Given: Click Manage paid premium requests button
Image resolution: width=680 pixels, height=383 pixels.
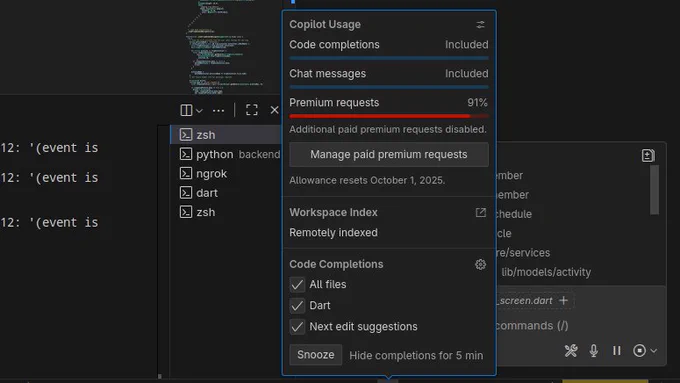Looking at the screenshot, I should [x=389, y=154].
